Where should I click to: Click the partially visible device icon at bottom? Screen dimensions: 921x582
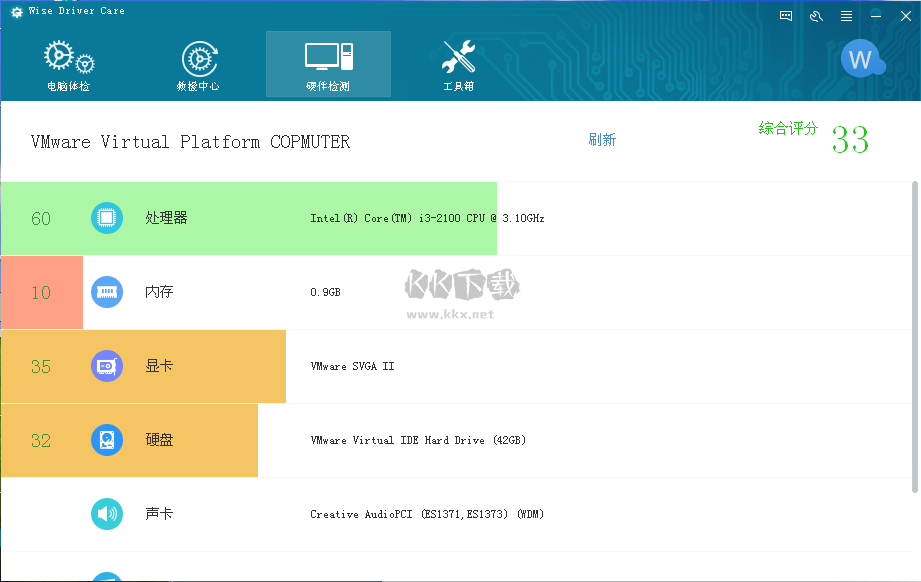coord(107,577)
